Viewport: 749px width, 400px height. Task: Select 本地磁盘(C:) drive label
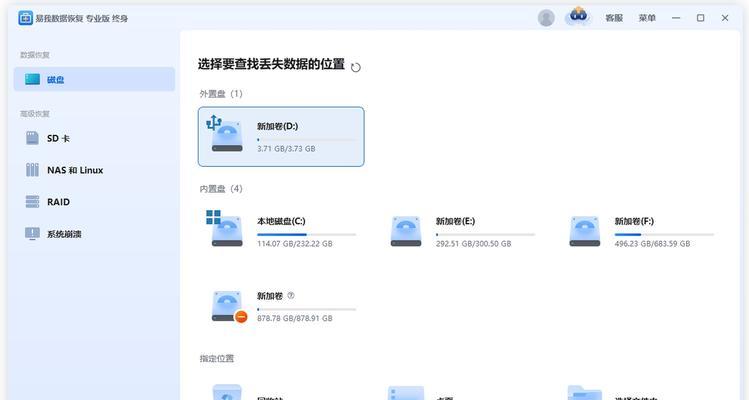[x=281, y=221]
